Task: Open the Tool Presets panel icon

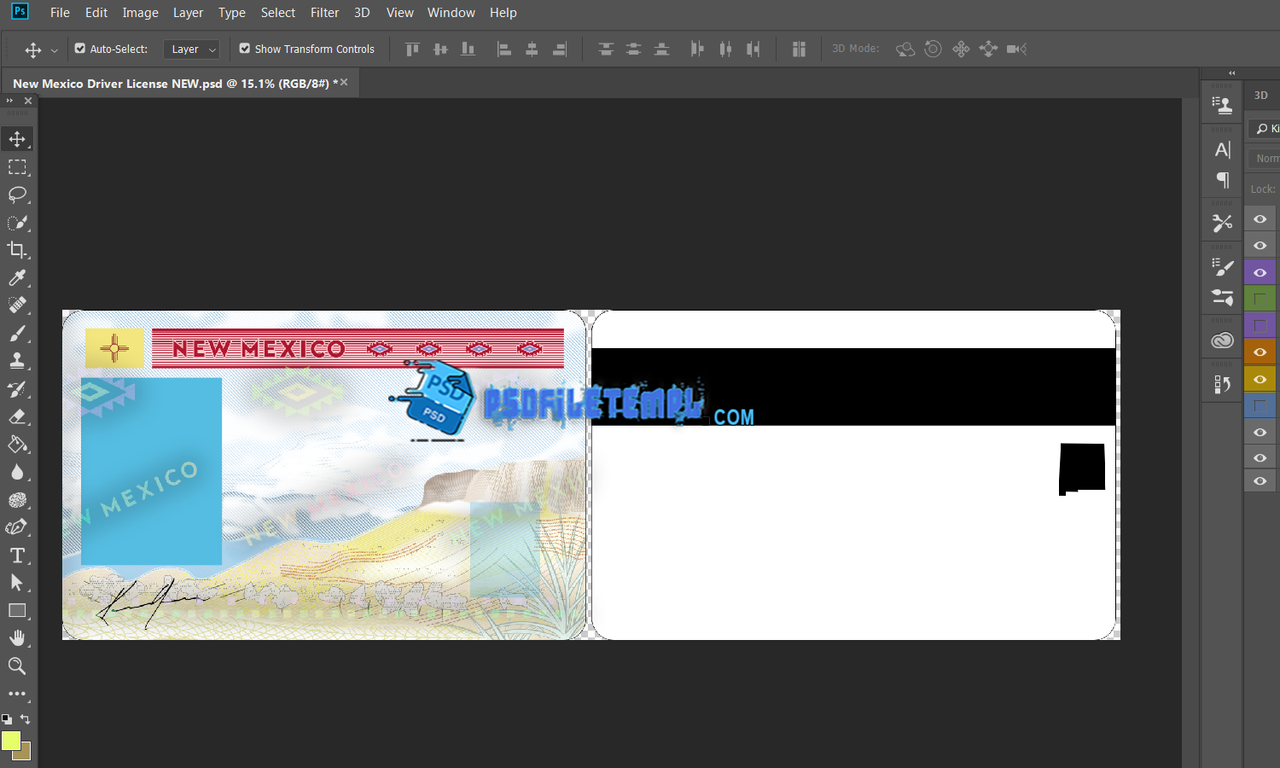Action: click(x=1222, y=223)
